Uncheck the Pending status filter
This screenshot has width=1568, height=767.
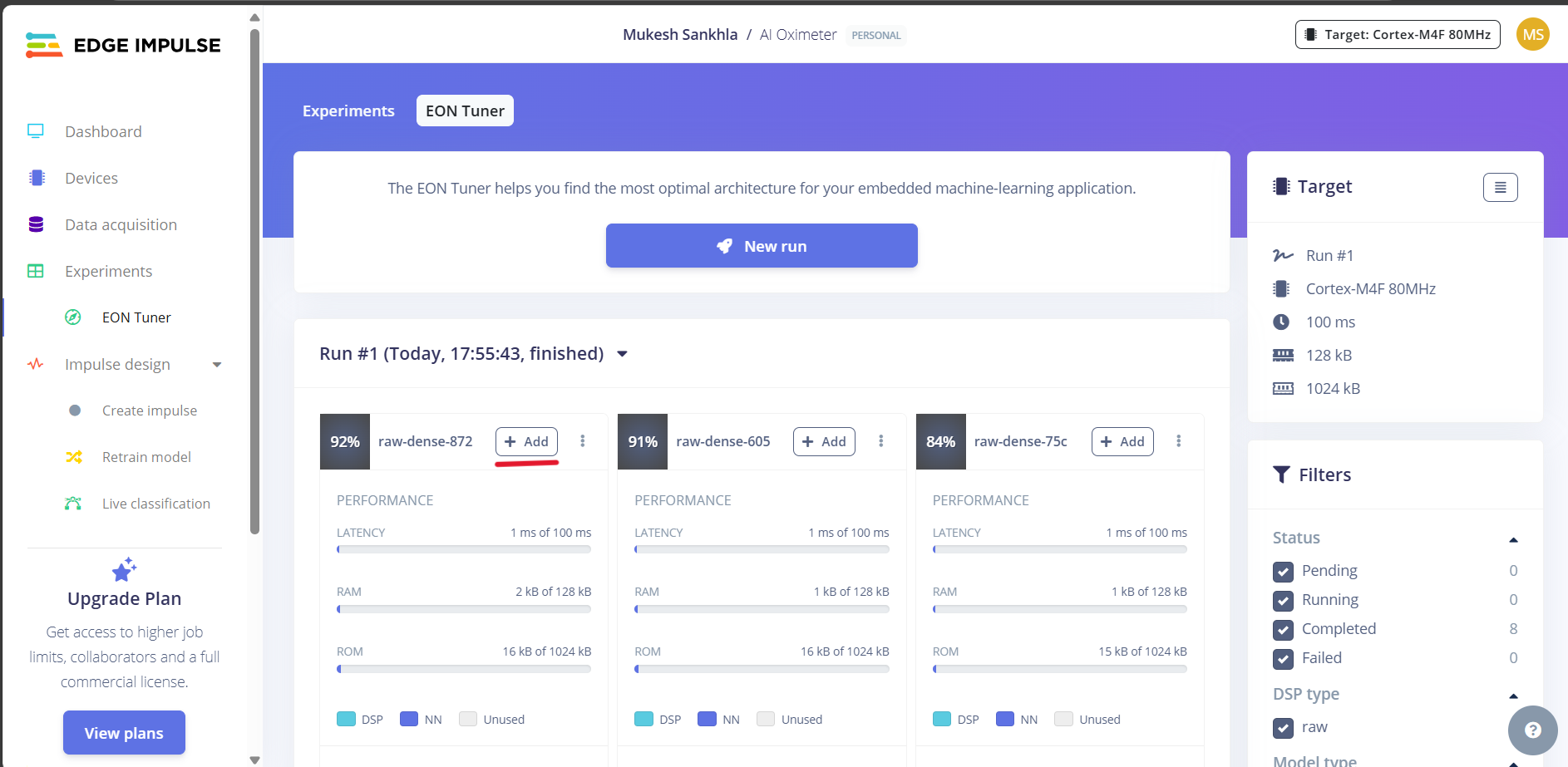pos(1283,572)
